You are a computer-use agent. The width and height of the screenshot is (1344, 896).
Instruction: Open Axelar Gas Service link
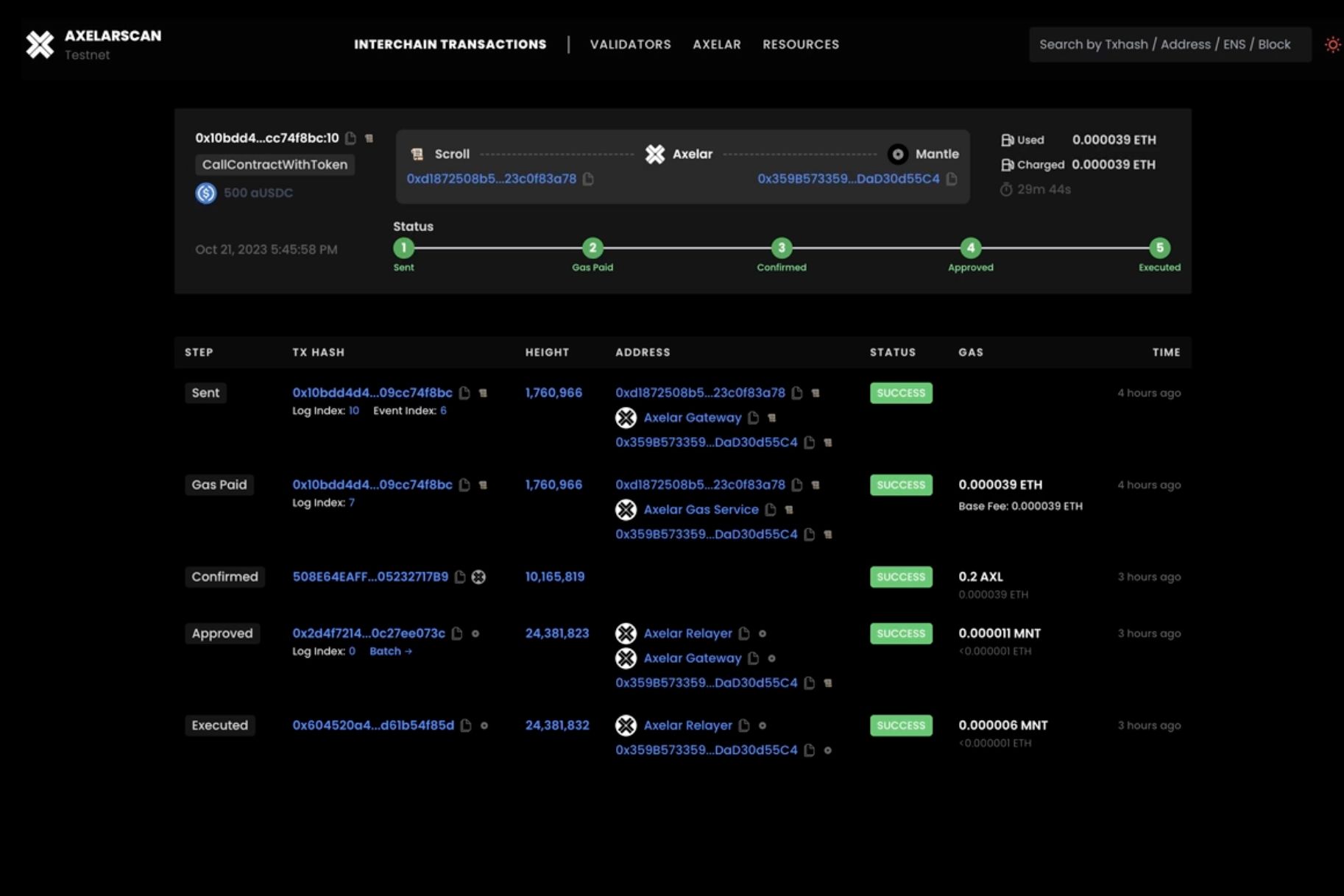[x=701, y=510]
